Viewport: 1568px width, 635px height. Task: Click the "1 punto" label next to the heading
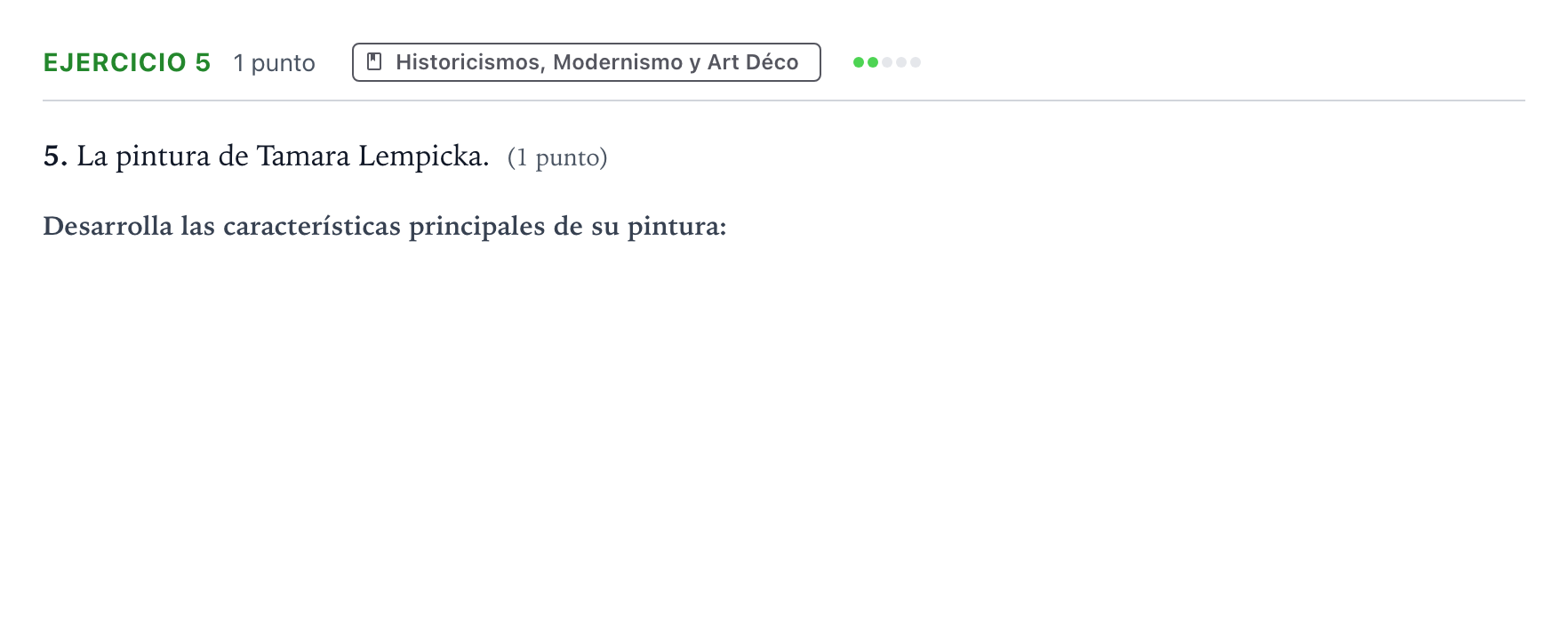click(275, 63)
